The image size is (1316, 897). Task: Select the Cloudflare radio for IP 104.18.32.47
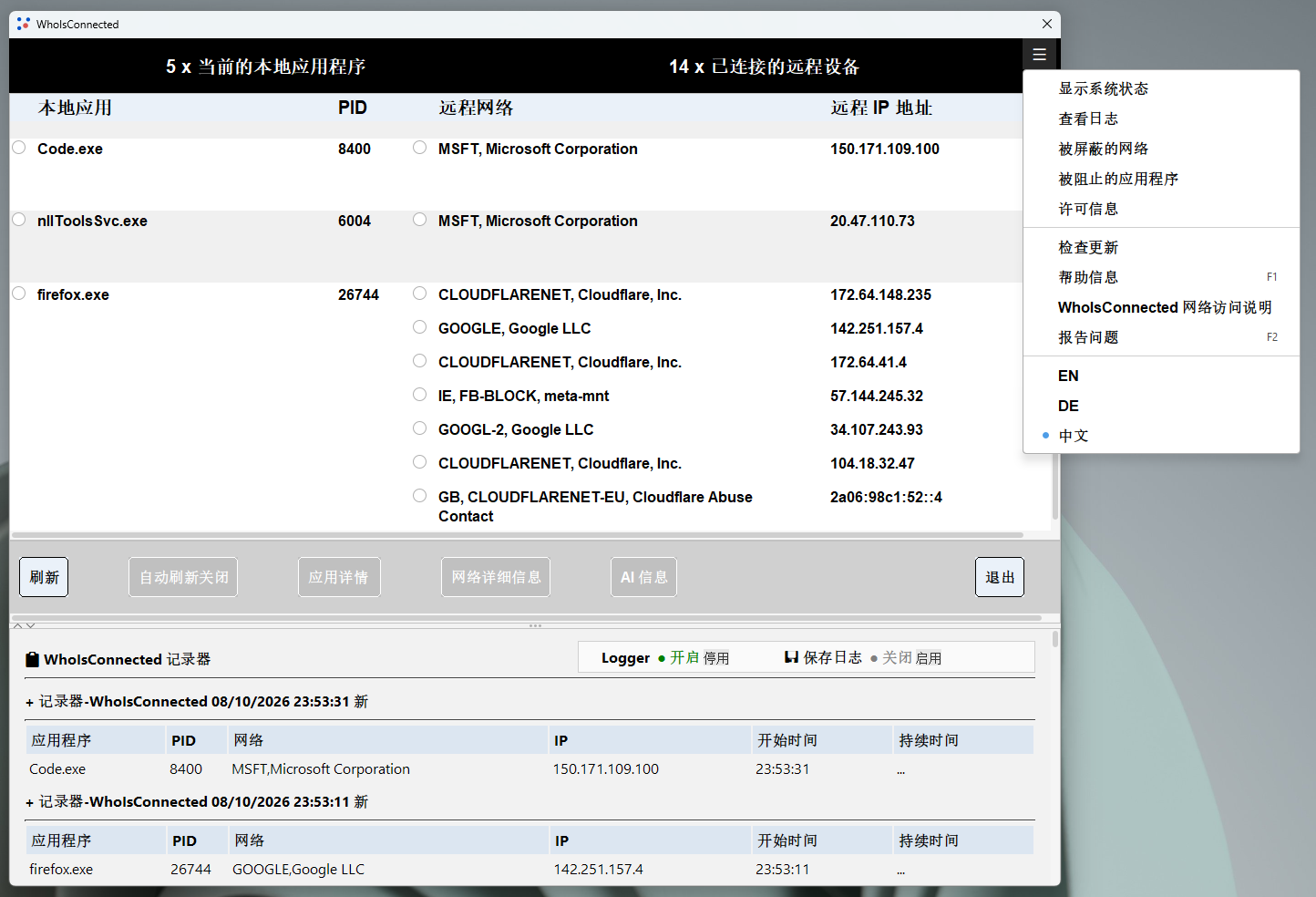(419, 461)
